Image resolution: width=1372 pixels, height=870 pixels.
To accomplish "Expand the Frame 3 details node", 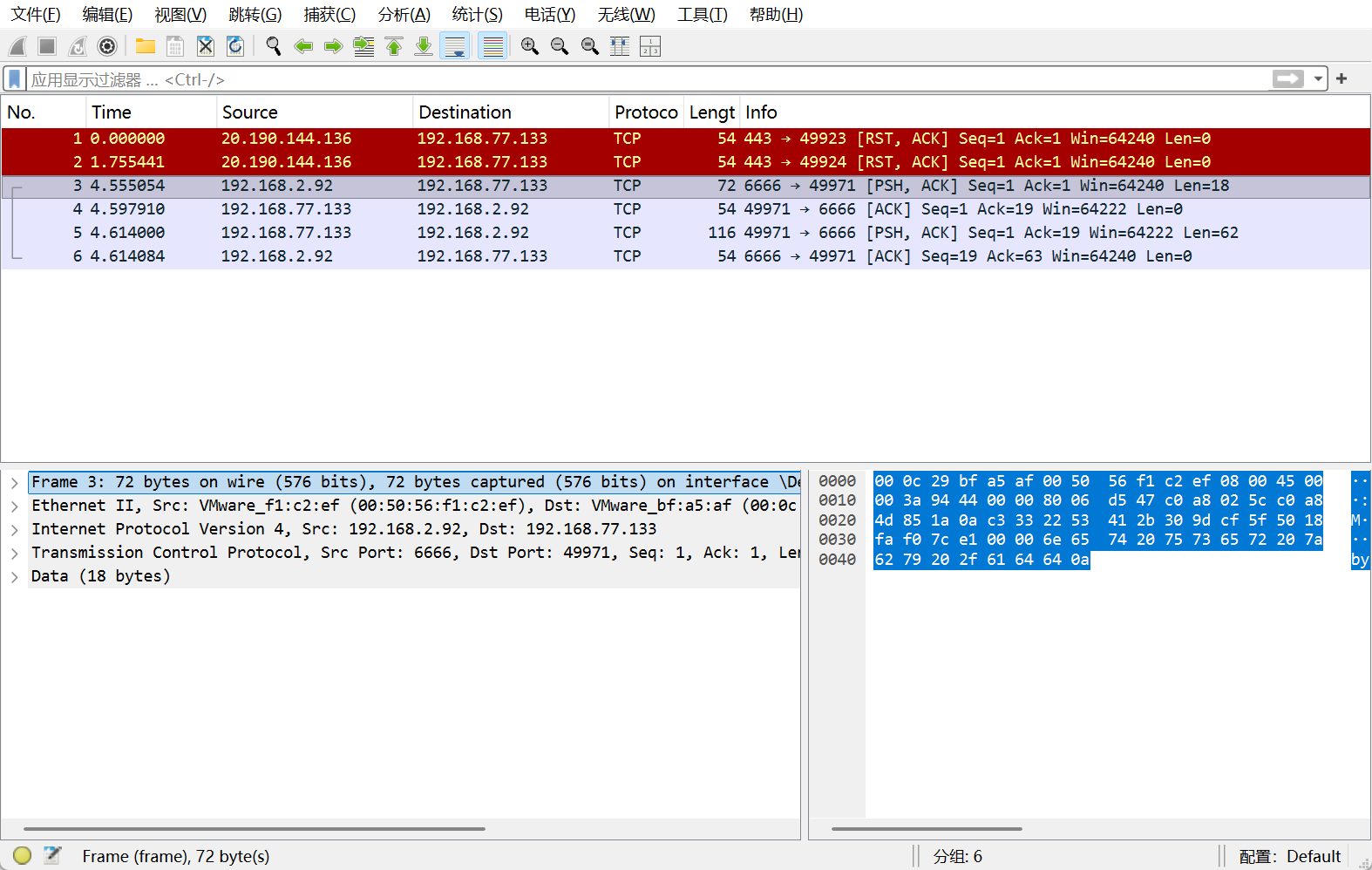I will pos(14,482).
